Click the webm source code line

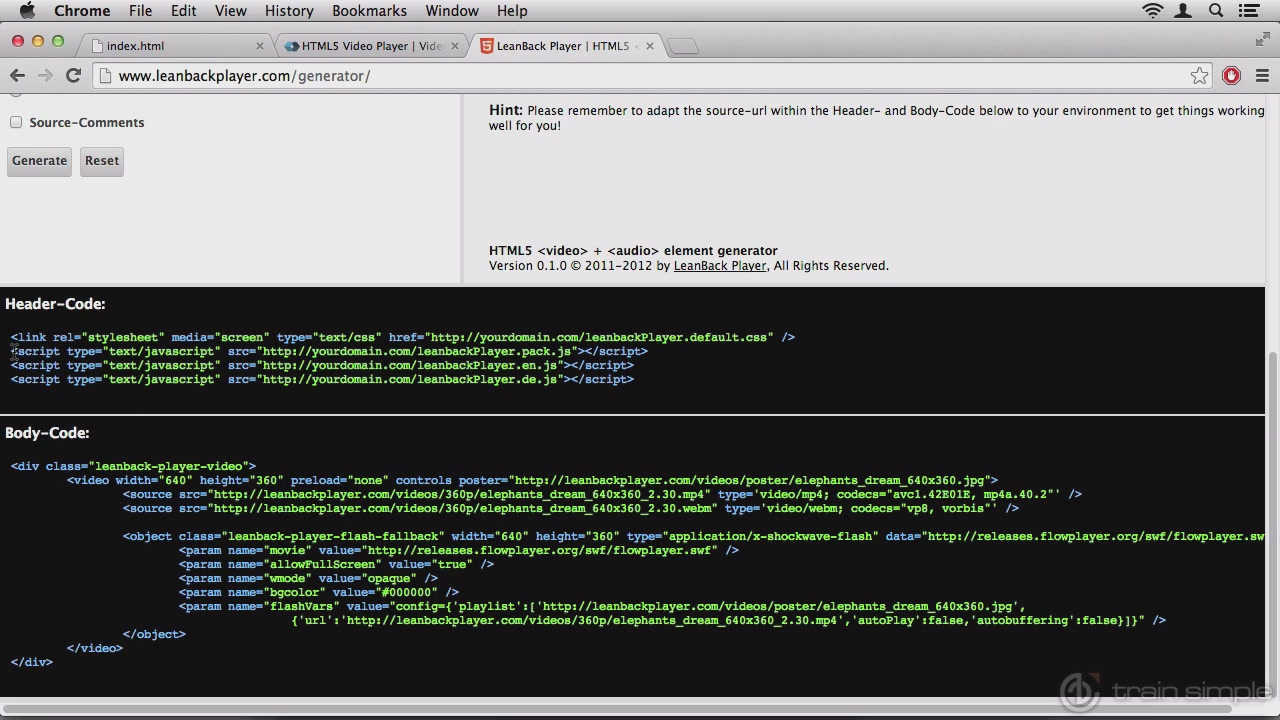[x=571, y=508]
